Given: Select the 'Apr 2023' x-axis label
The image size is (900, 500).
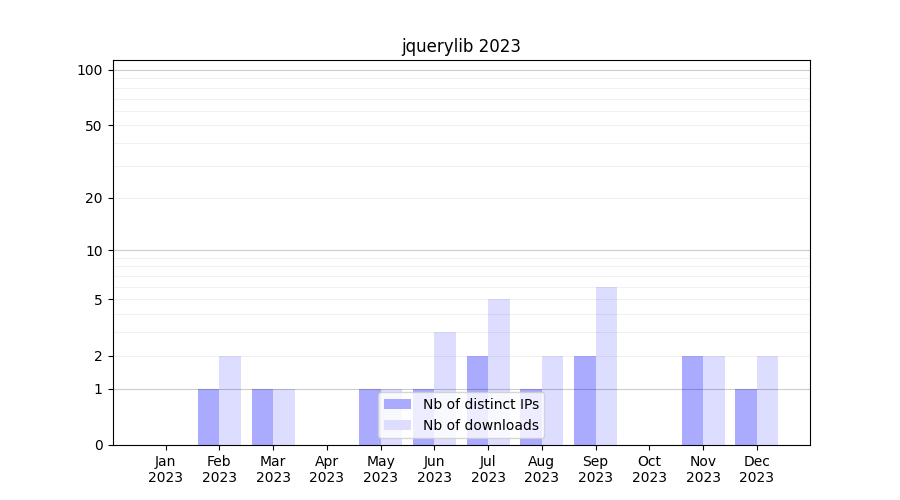Looking at the screenshot, I should [327, 469].
